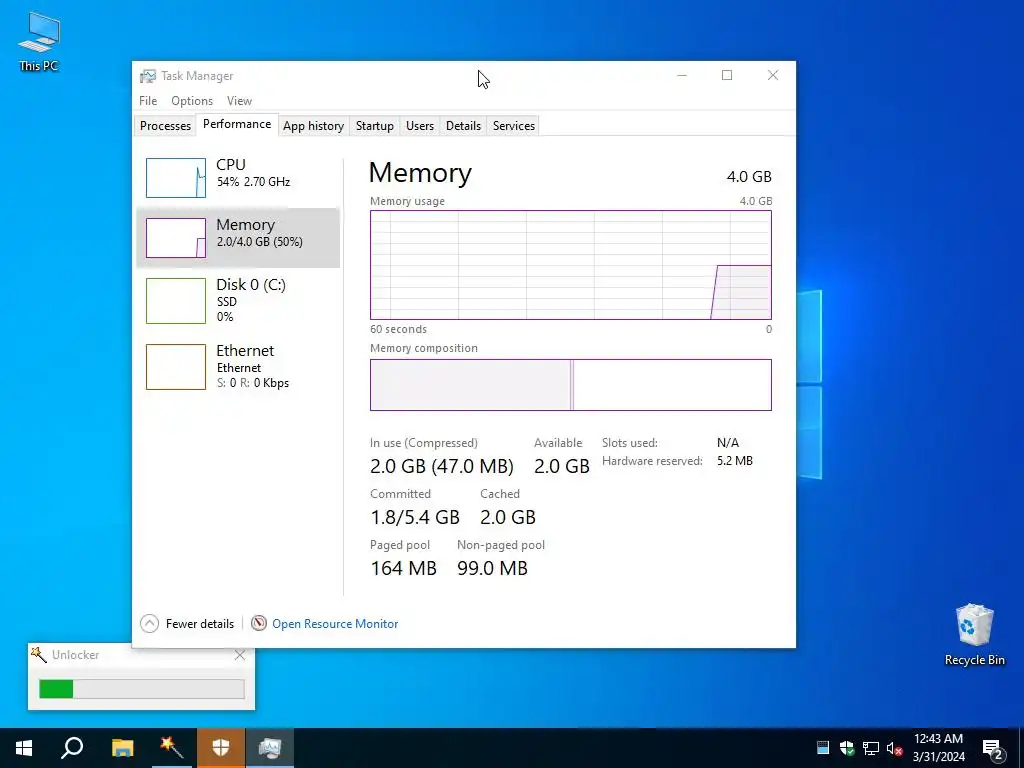Open the network tray icon
Screen dimensions: 1024x768
coord(871,748)
